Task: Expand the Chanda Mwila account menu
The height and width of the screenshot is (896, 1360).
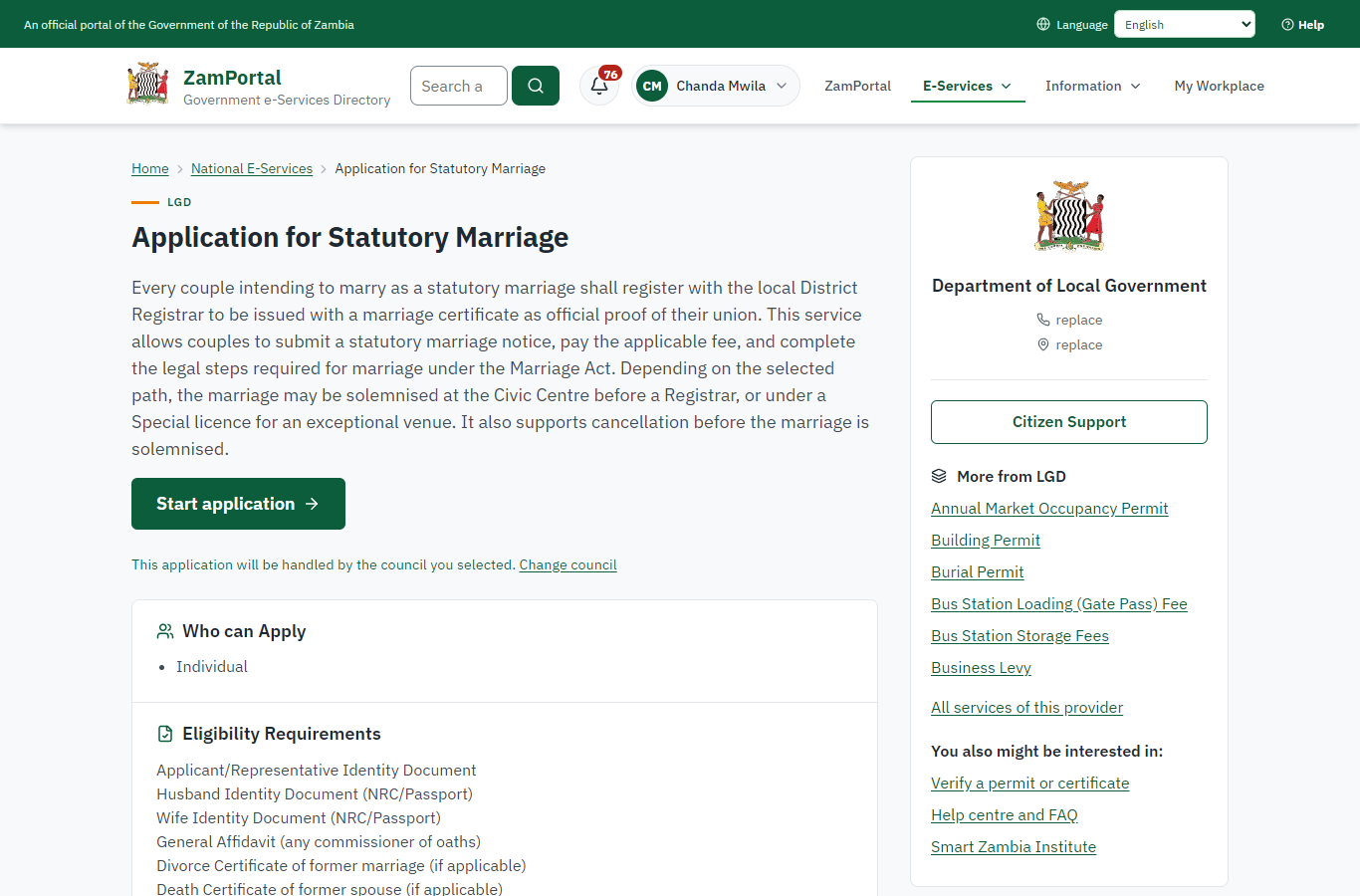Action: (x=716, y=86)
